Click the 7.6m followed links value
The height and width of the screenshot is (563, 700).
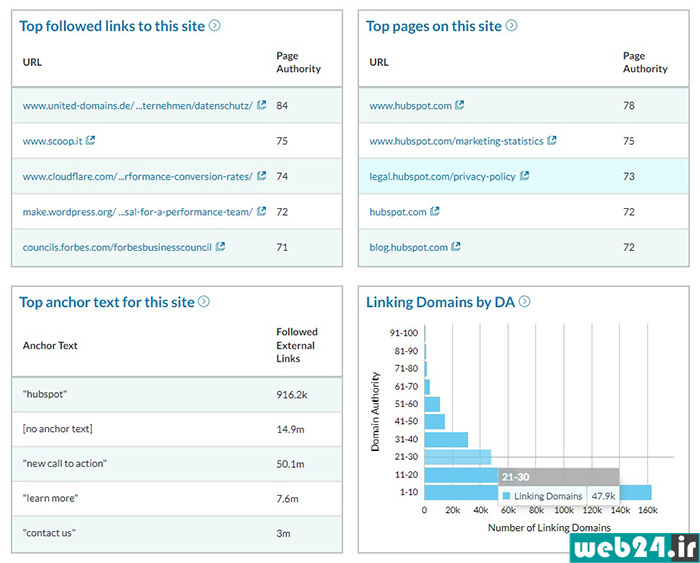[288, 499]
